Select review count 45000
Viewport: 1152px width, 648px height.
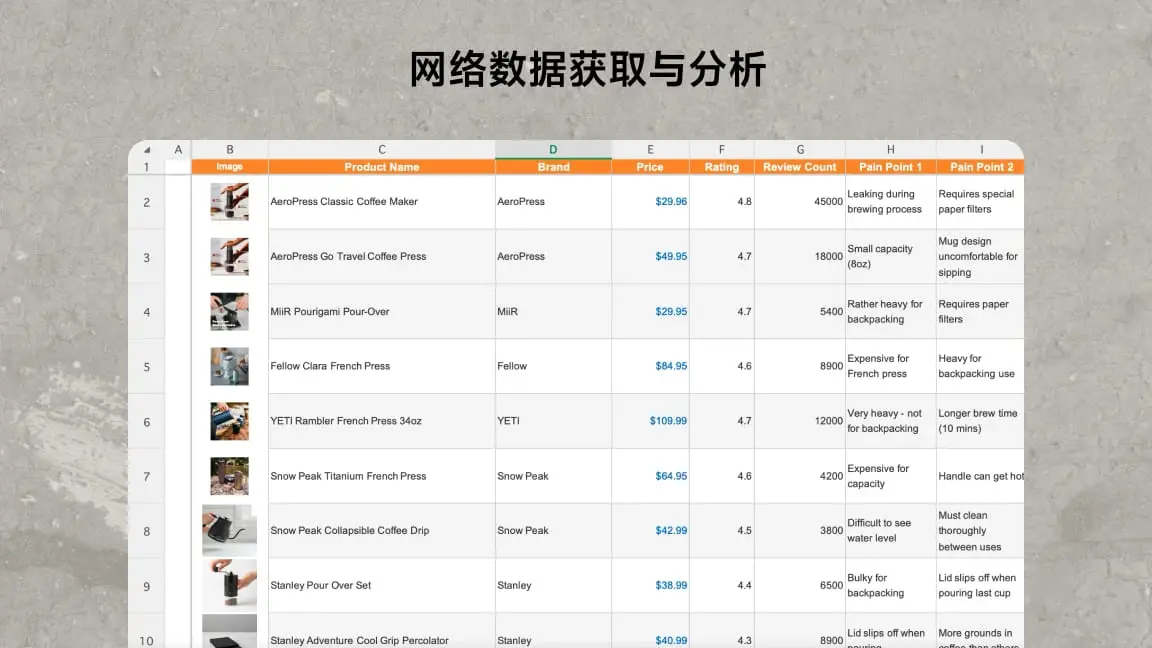point(800,201)
